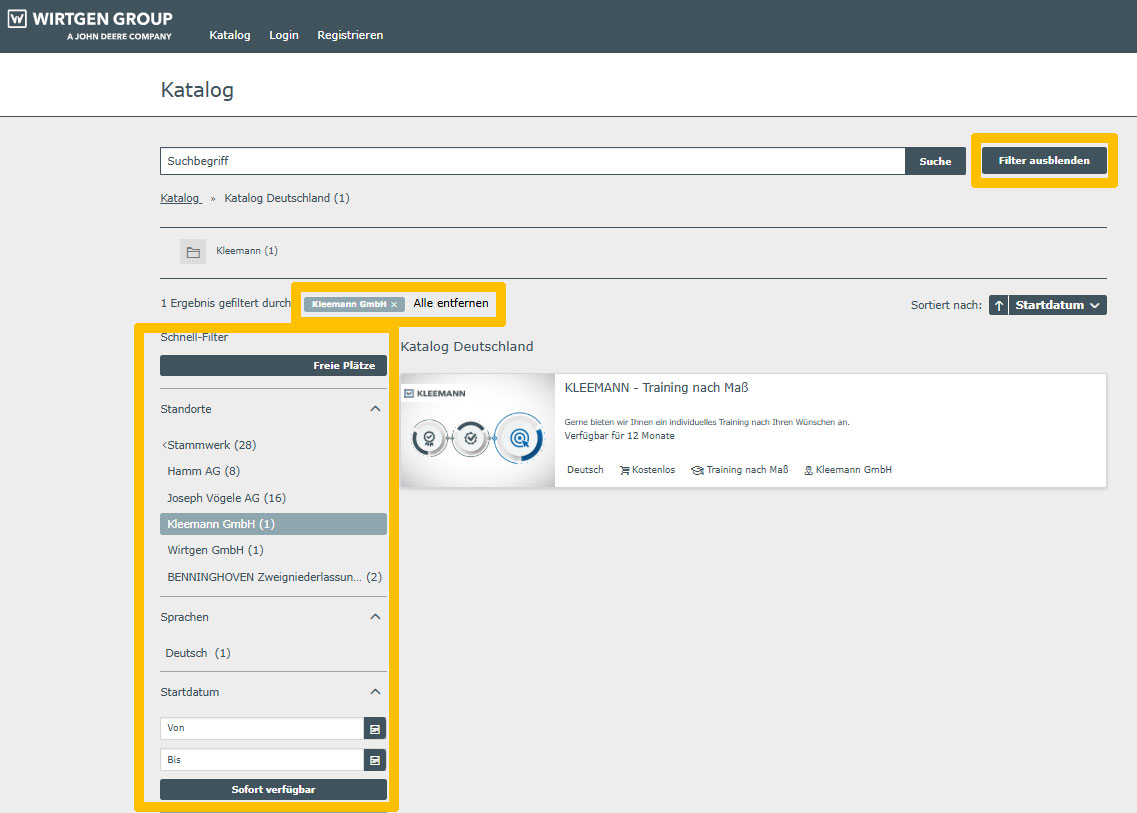Click the Alle entfernen link
Screen dimensions: 1137x813
[451, 303]
